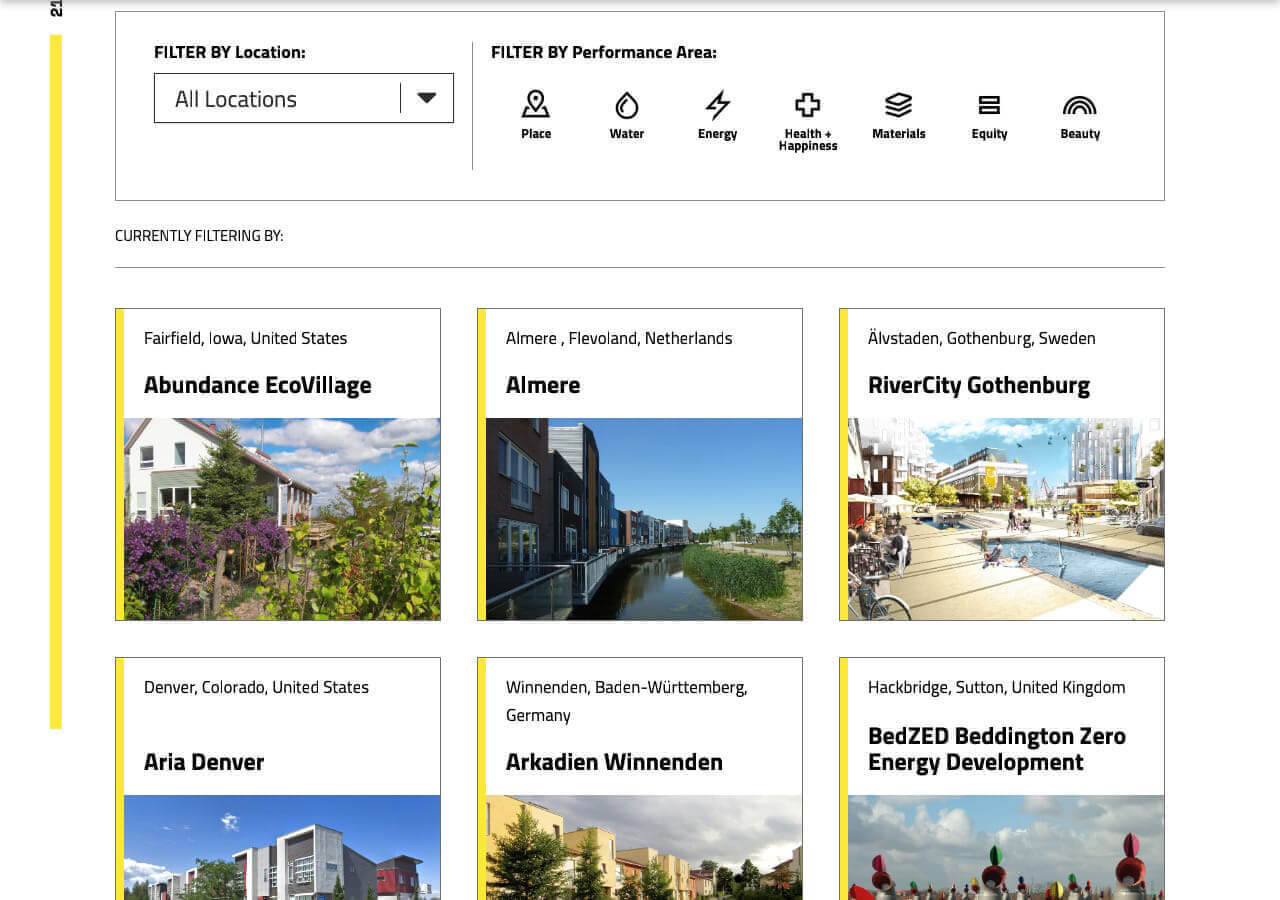Click the Almere canal houses photo

click(644, 519)
